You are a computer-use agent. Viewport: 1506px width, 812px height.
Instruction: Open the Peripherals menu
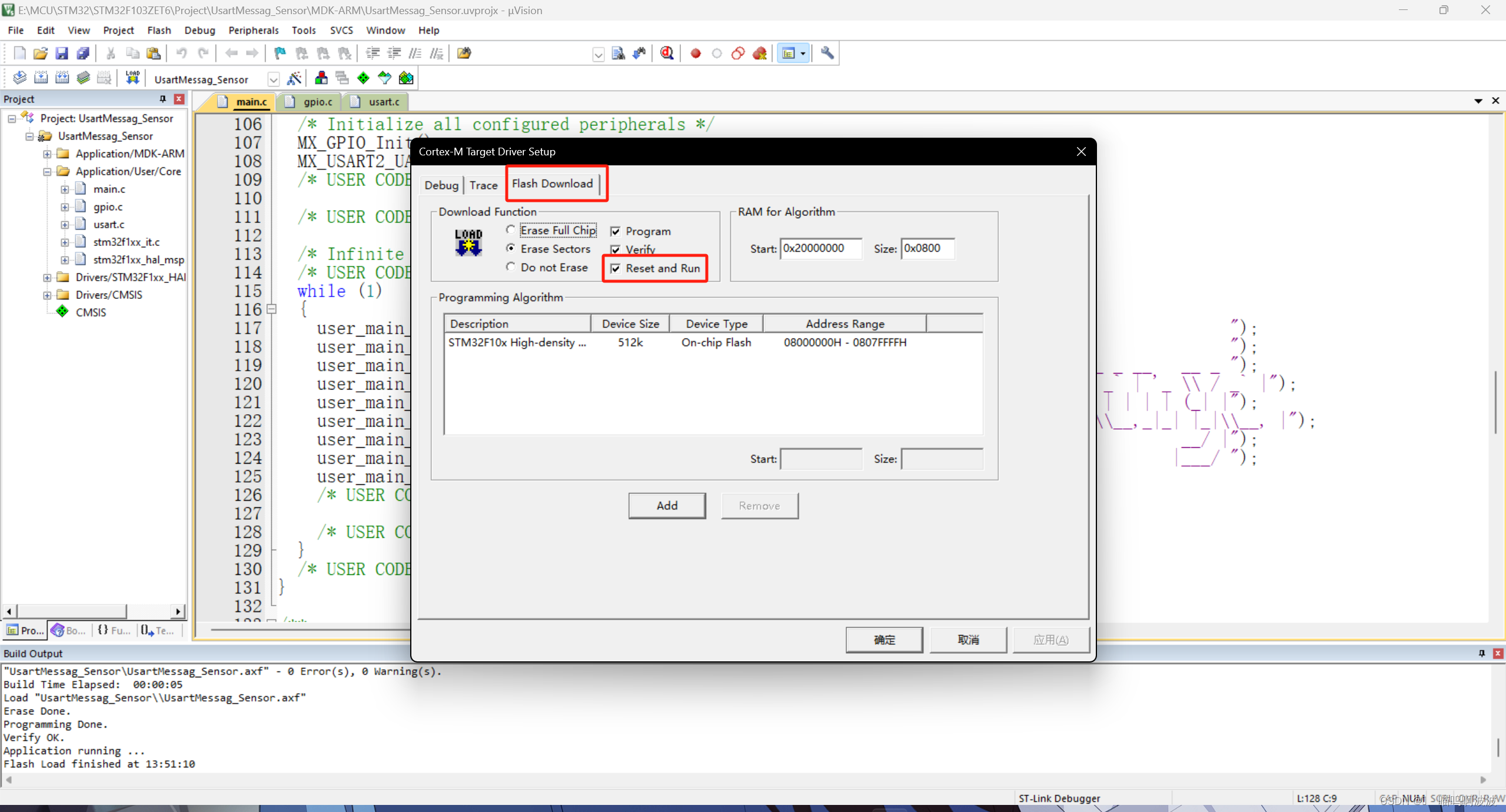pyautogui.click(x=253, y=30)
